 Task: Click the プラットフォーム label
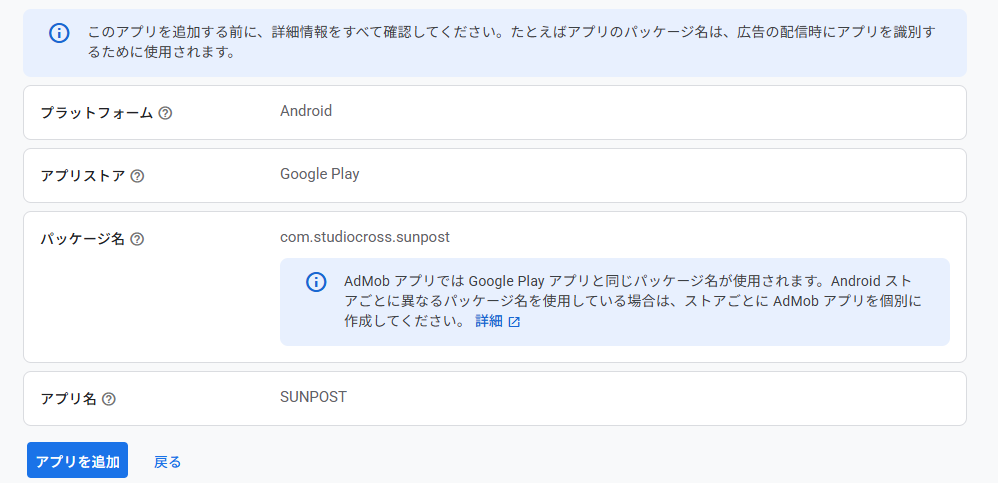pos(97,113)
